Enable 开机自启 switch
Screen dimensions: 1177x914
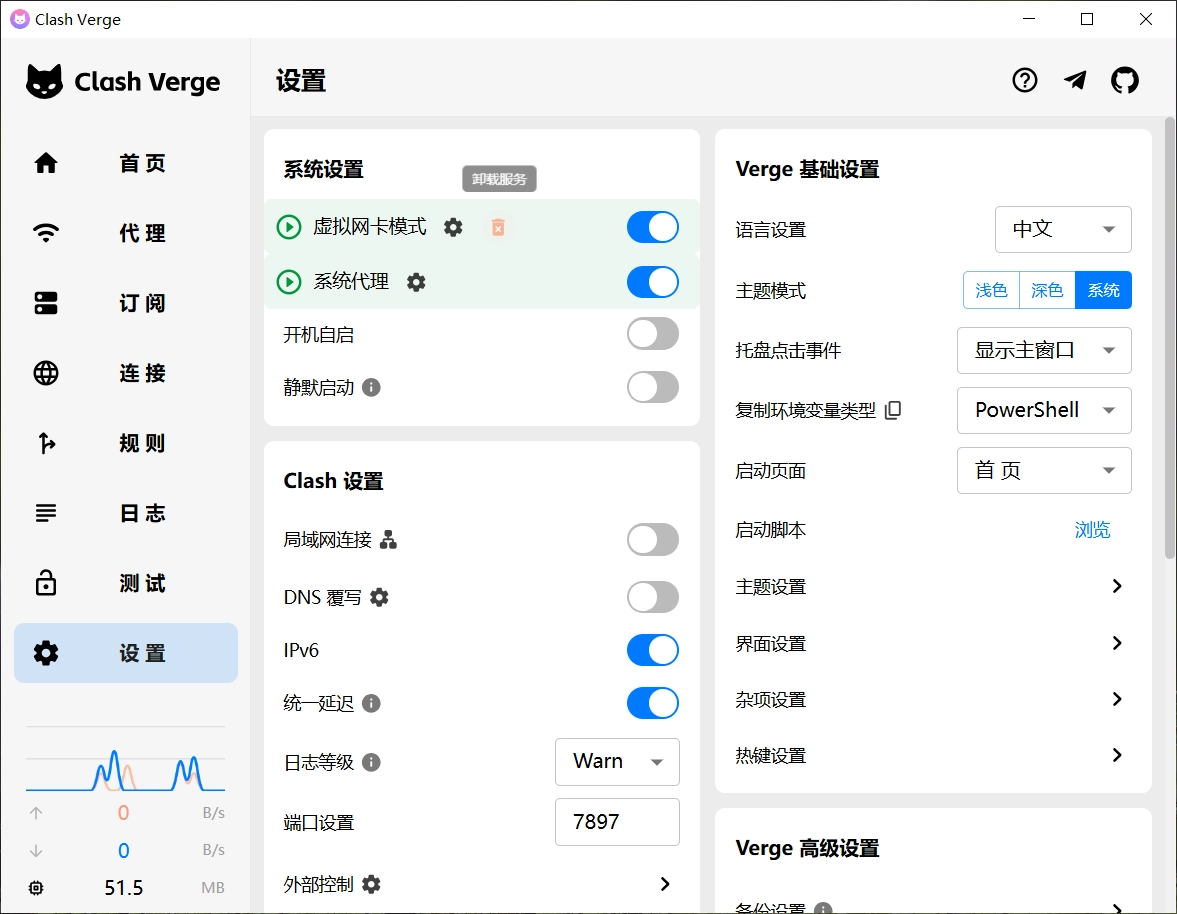pos(652,334)
